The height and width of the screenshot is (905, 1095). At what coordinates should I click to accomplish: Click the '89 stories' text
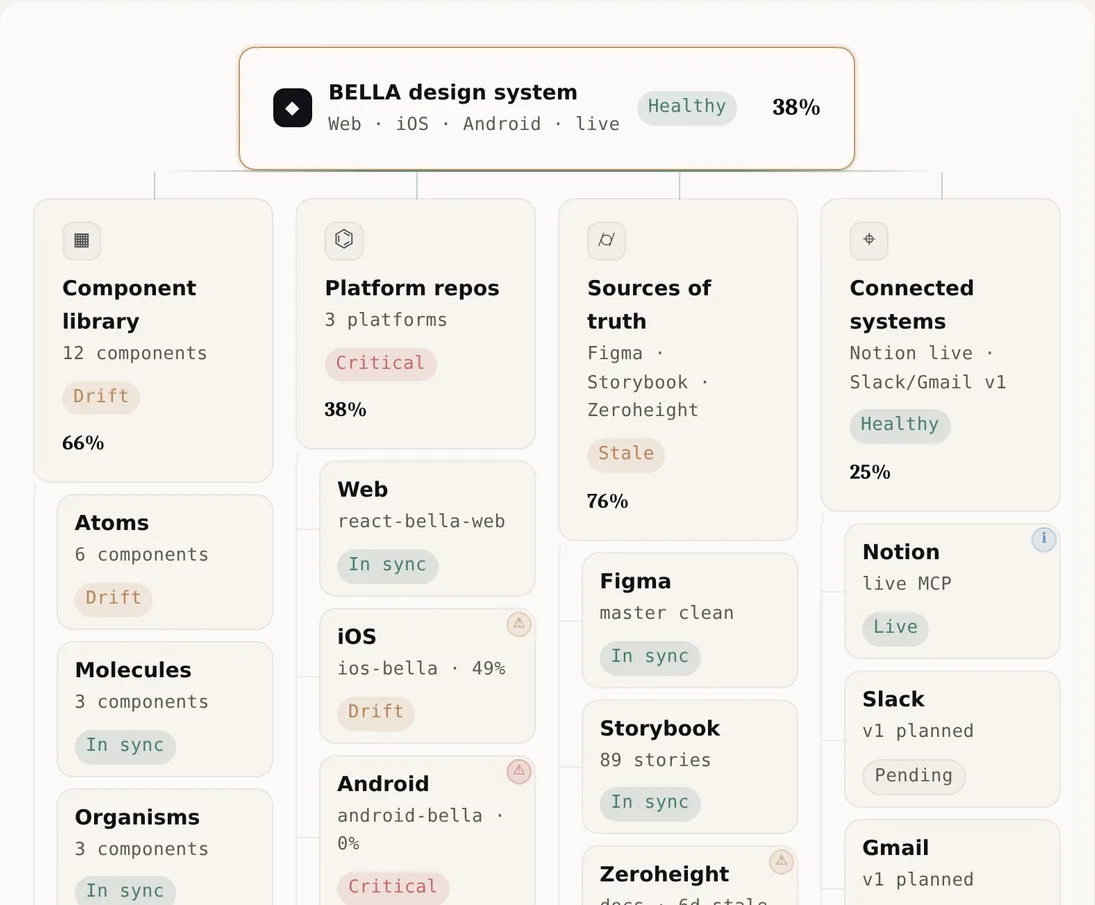[x=655, y=760]
